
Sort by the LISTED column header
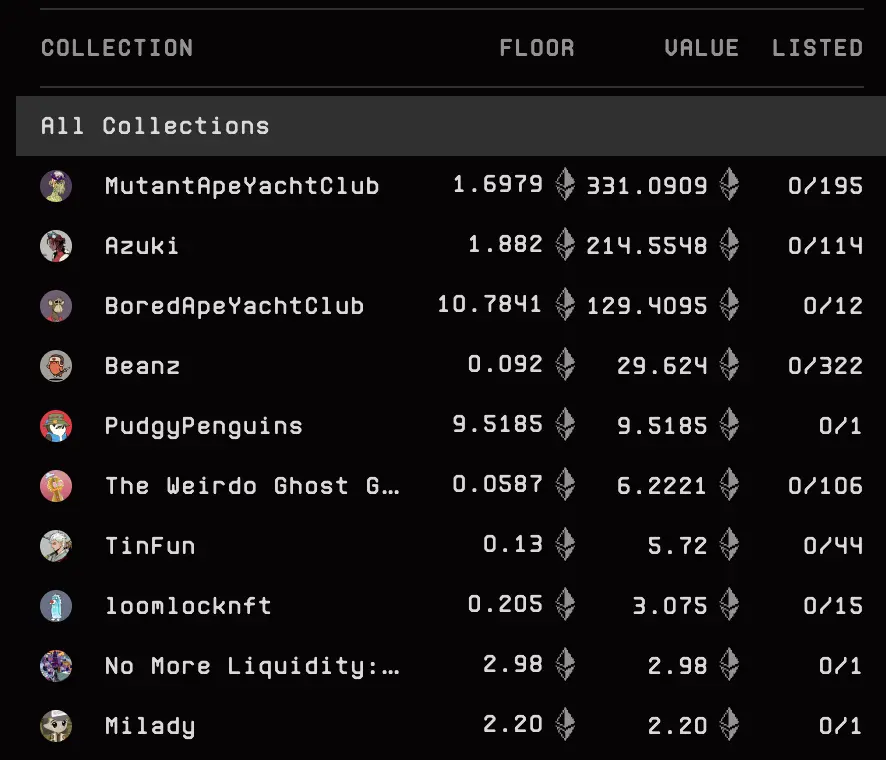coord(817,48)
